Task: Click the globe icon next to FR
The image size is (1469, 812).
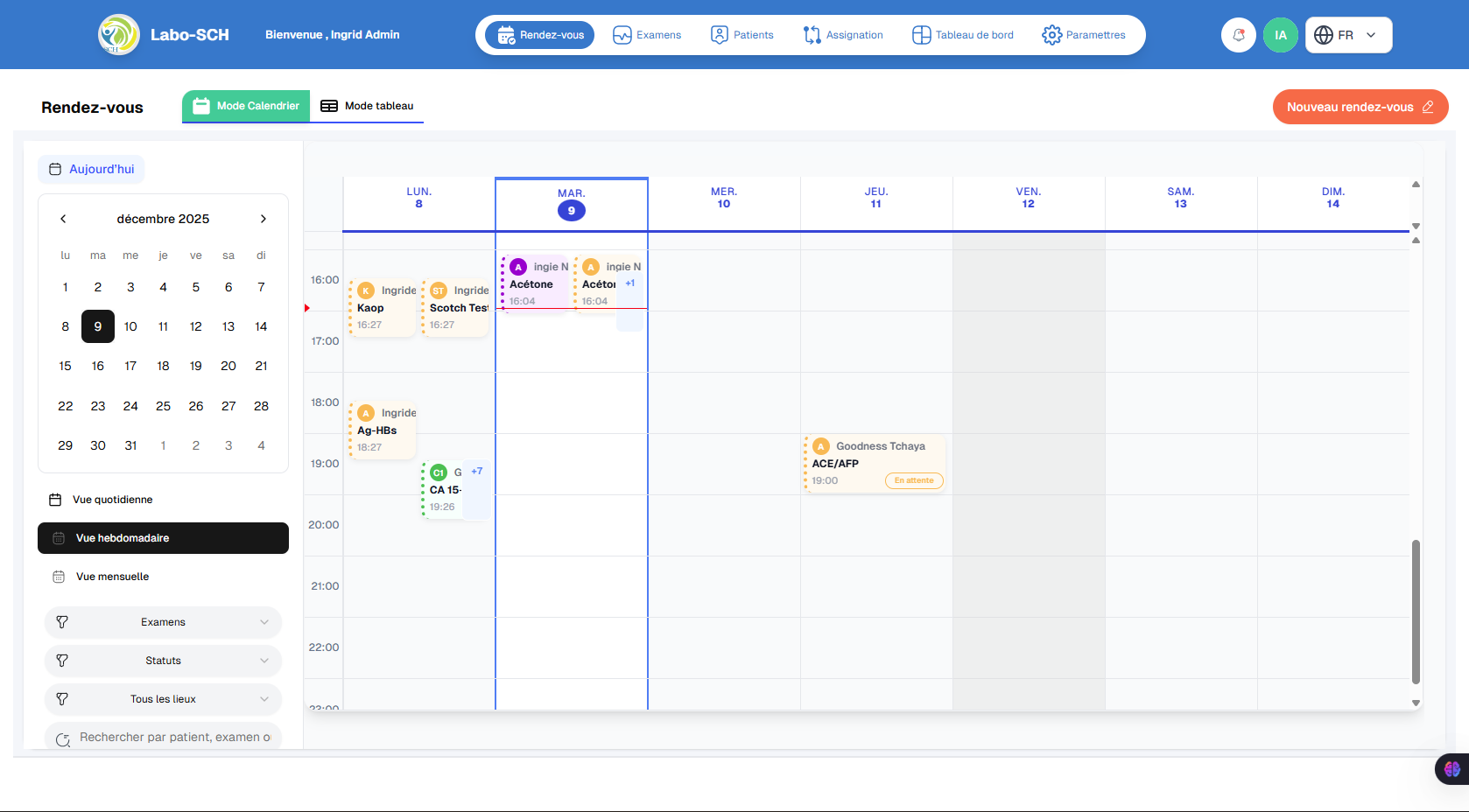Action: pos(1322,35)
